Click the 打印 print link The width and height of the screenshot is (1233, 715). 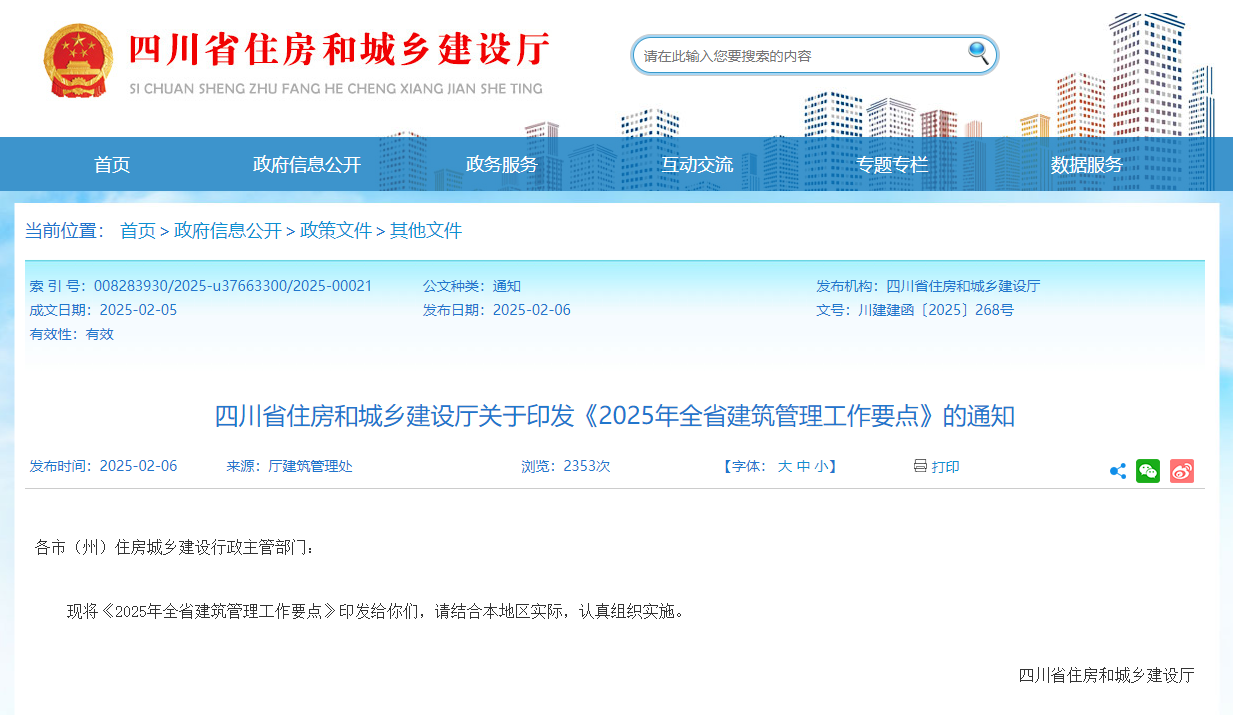click(x=945, y=466)
